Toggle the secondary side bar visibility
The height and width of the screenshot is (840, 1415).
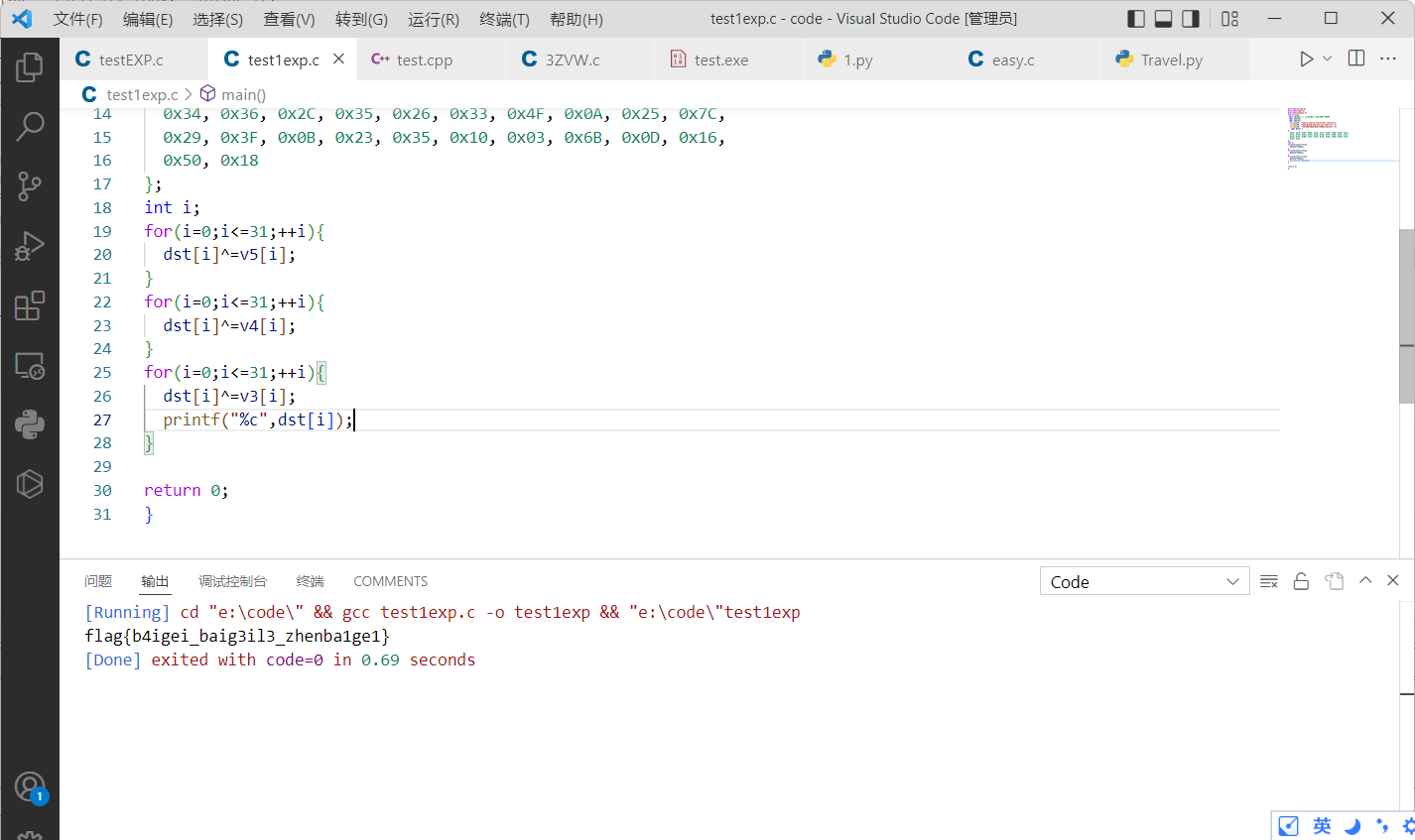coord(1191,19)
